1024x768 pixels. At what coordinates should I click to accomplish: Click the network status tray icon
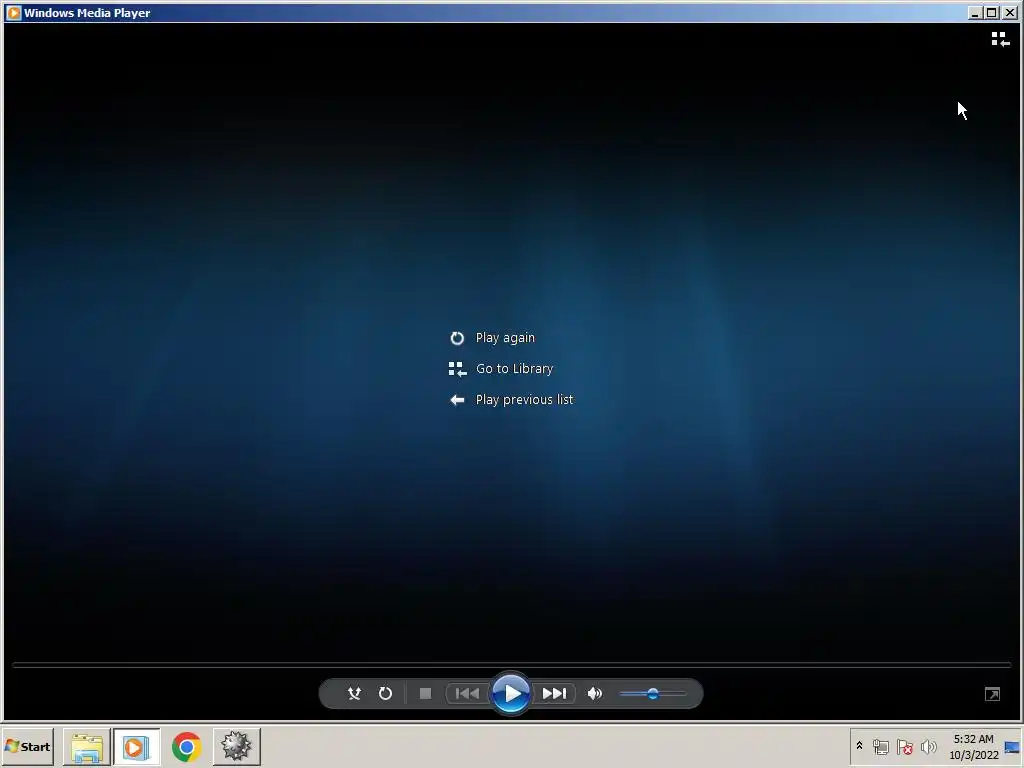880,746
